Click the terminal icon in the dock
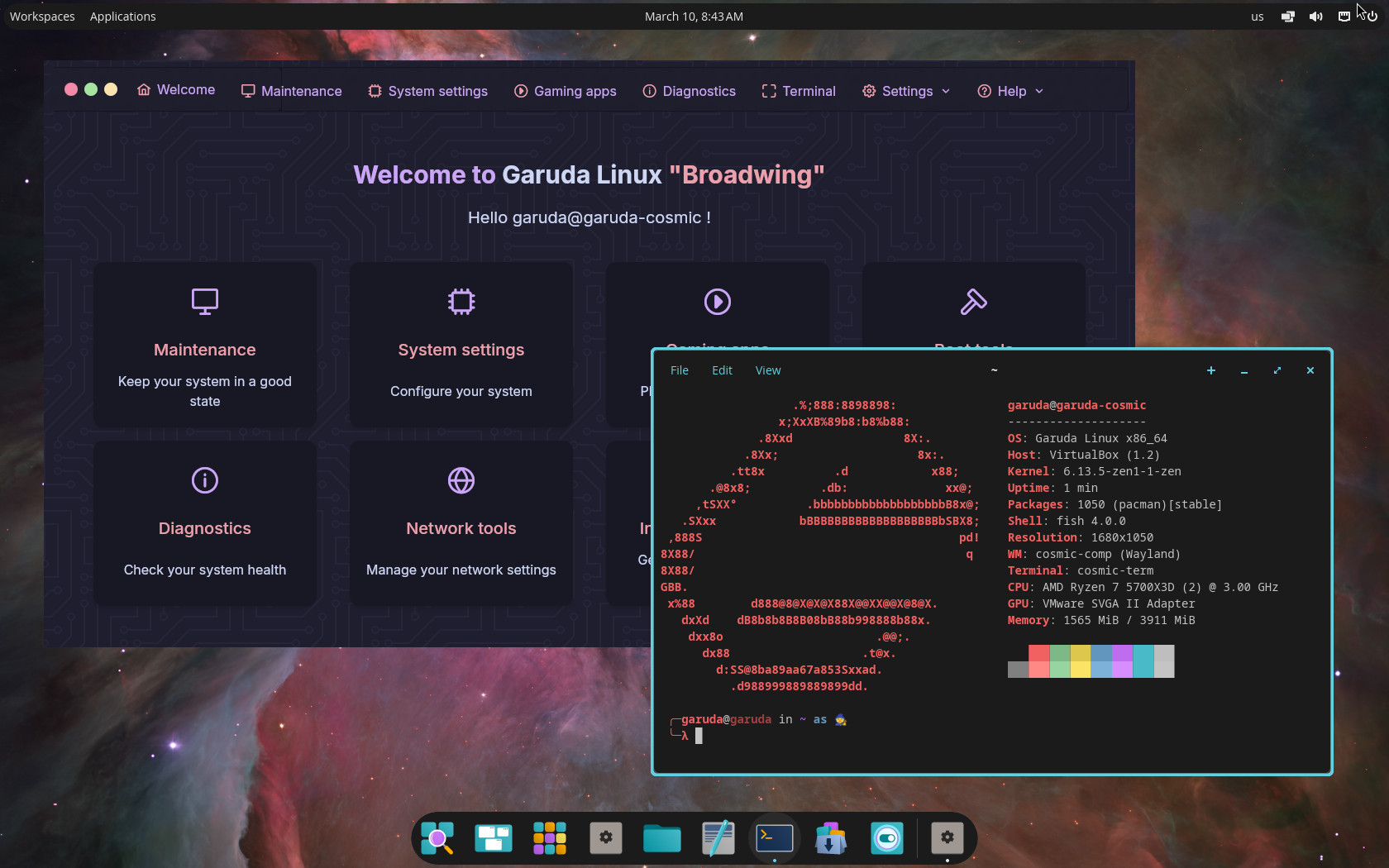Screen dimensions: 1389x868 [x=775, y=838]
